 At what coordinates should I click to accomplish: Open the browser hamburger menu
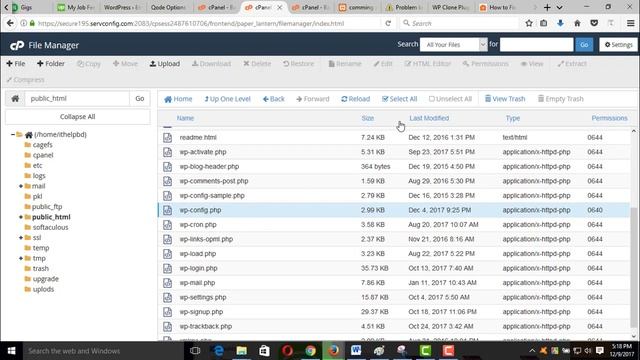[631, 23]
